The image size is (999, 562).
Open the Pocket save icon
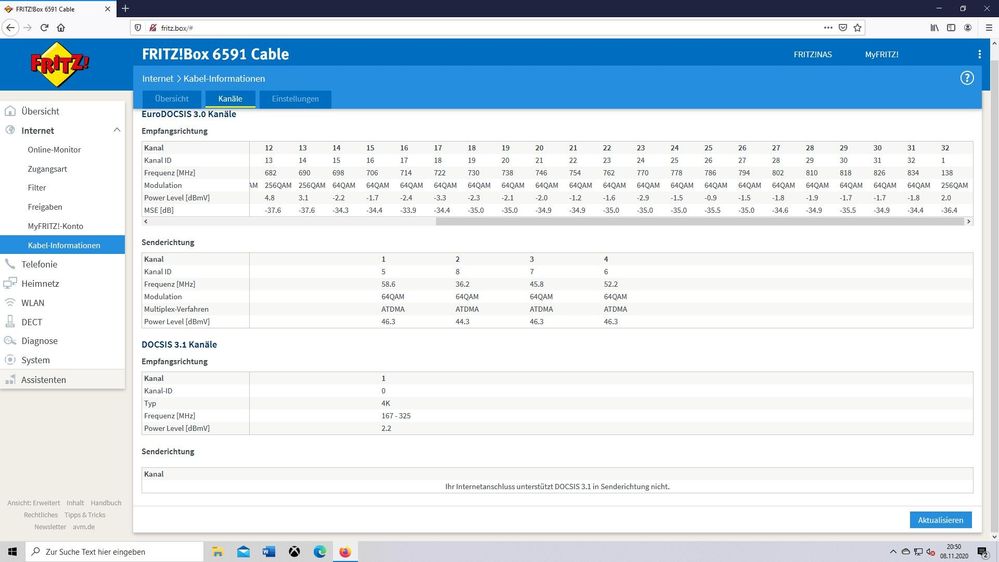tap(843, 27)
